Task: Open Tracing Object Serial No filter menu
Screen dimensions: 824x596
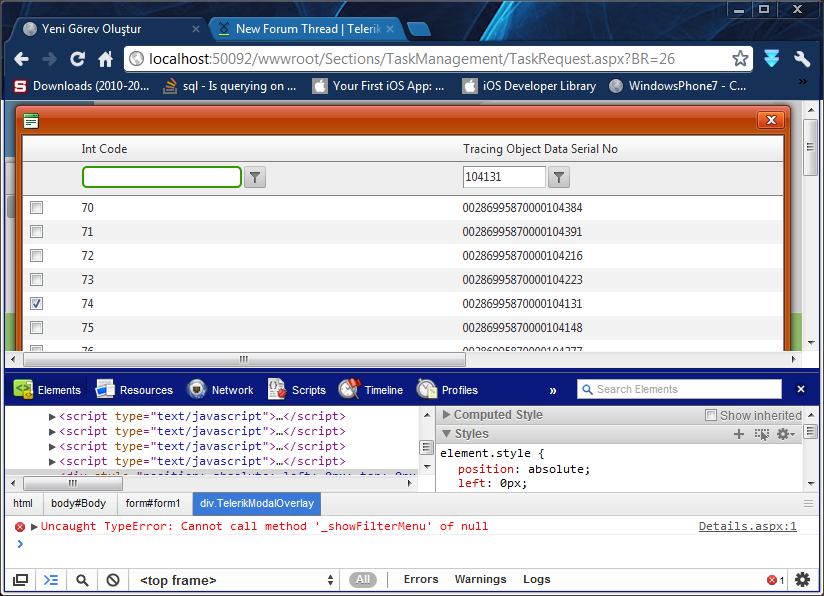Action: [559, 177]
